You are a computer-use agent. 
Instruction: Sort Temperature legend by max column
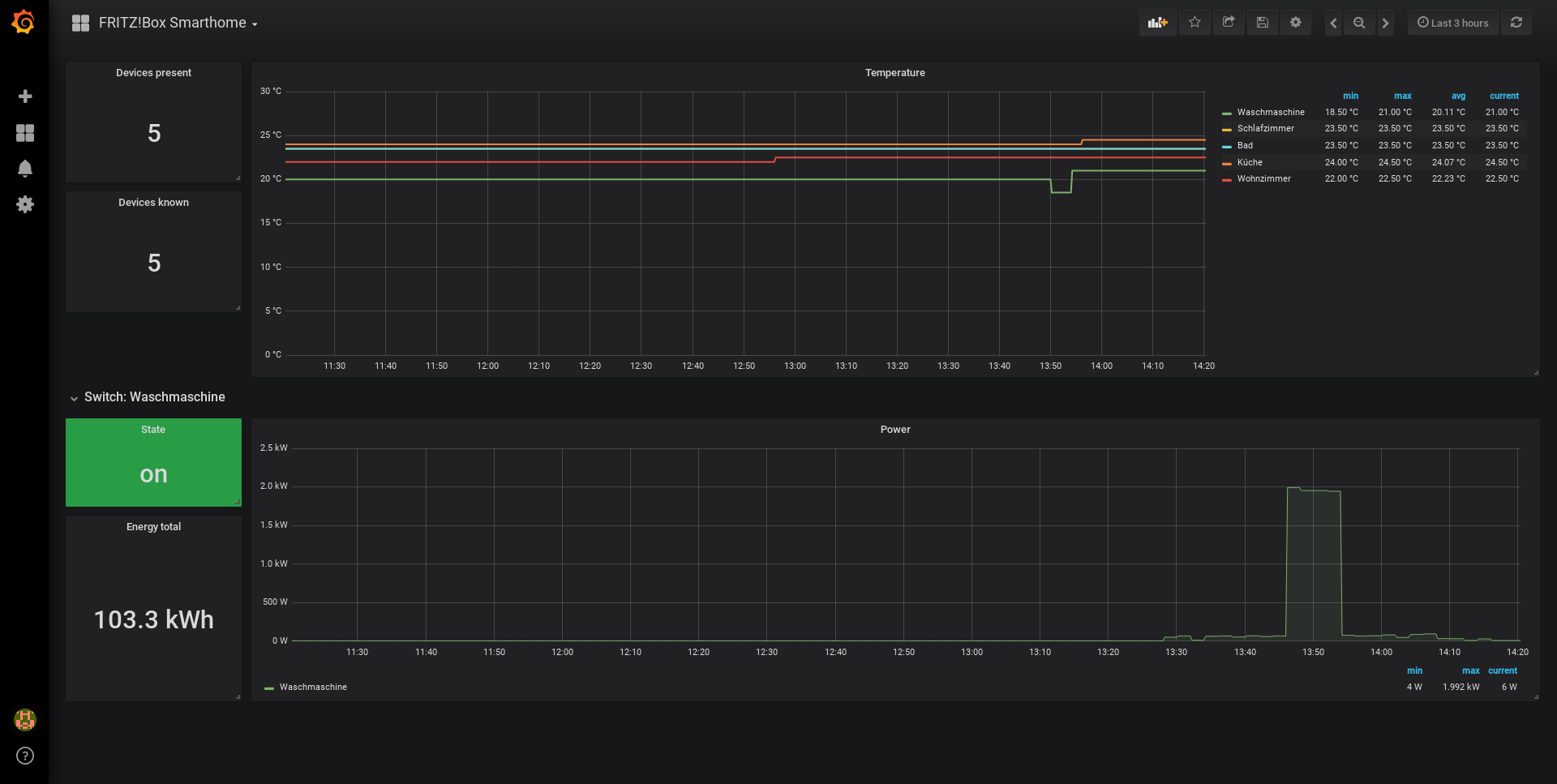tap(1403, 96)
